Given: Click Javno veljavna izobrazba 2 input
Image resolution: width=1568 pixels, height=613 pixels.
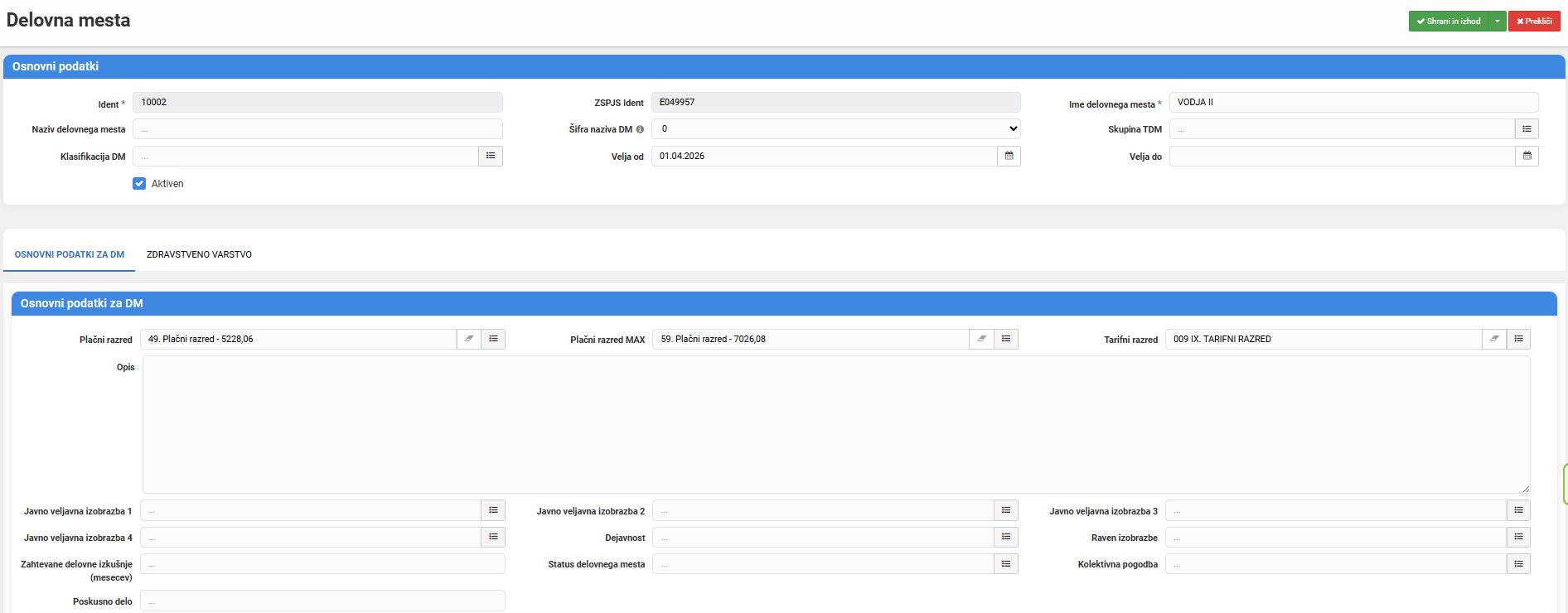Looking at the screenshot, I should 823,510.
